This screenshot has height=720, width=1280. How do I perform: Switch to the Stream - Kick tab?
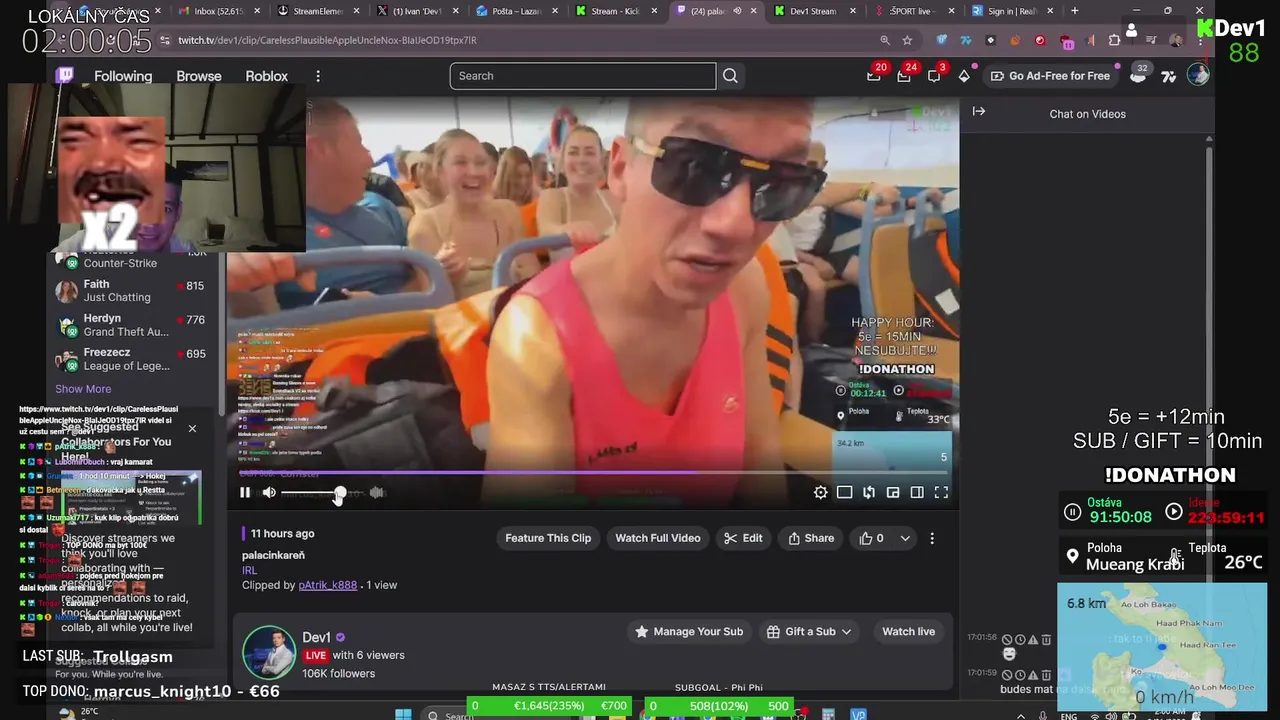(617, 11)
